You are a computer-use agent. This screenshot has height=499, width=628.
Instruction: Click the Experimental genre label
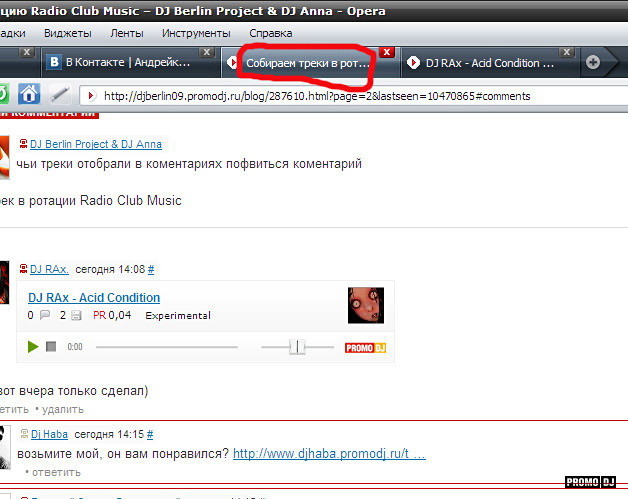pyautogui.click(x=178, y=316)
